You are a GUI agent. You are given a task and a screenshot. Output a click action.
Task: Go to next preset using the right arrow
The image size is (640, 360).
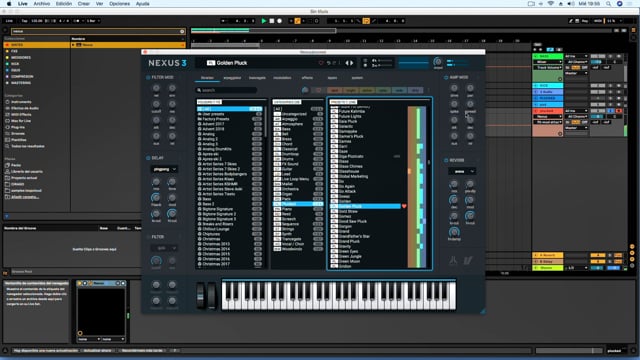tap(351, 63)
